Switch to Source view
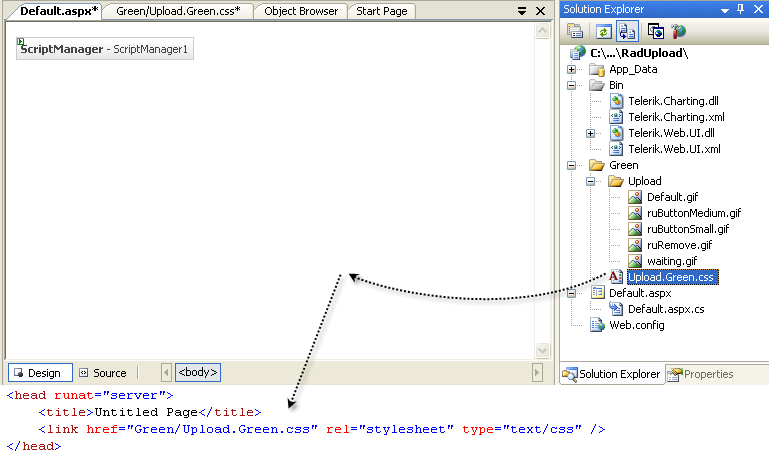769x461 pixels. point(102,373)
